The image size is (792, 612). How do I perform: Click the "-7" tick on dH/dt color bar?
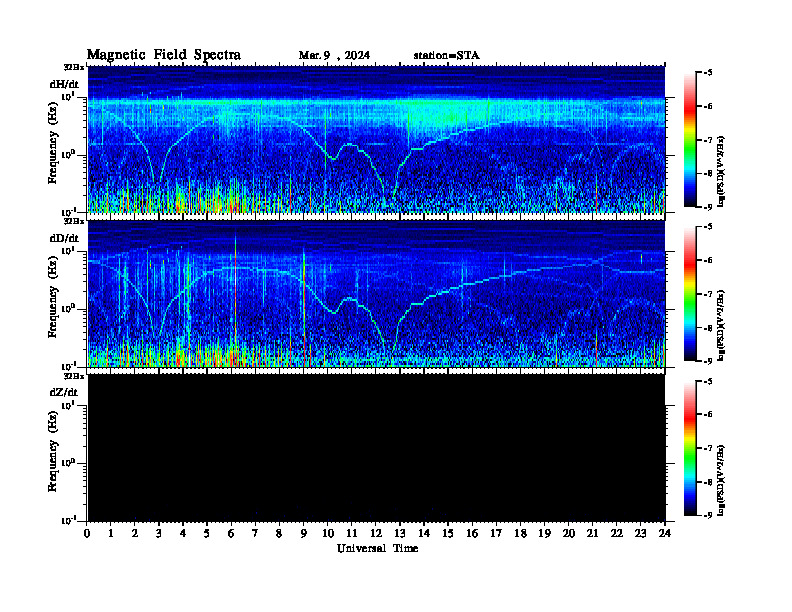pyautogui.click(x=708, y=140)
